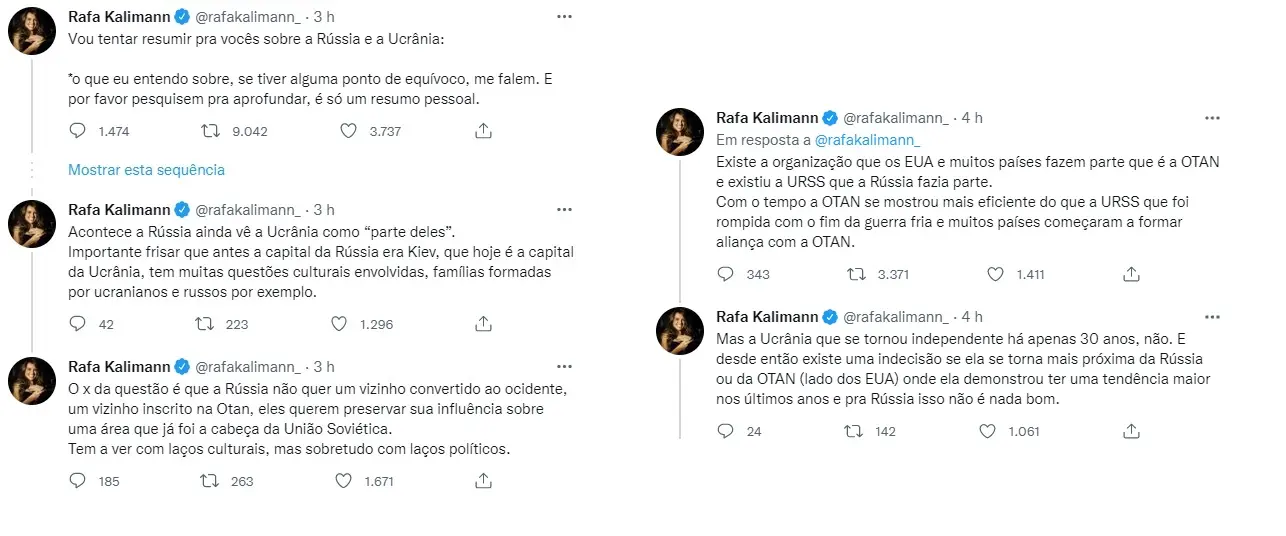This screenshot has height=536, width=1286.
Task: Open more options on the OTAN organization tweet
Action: 1212,118
